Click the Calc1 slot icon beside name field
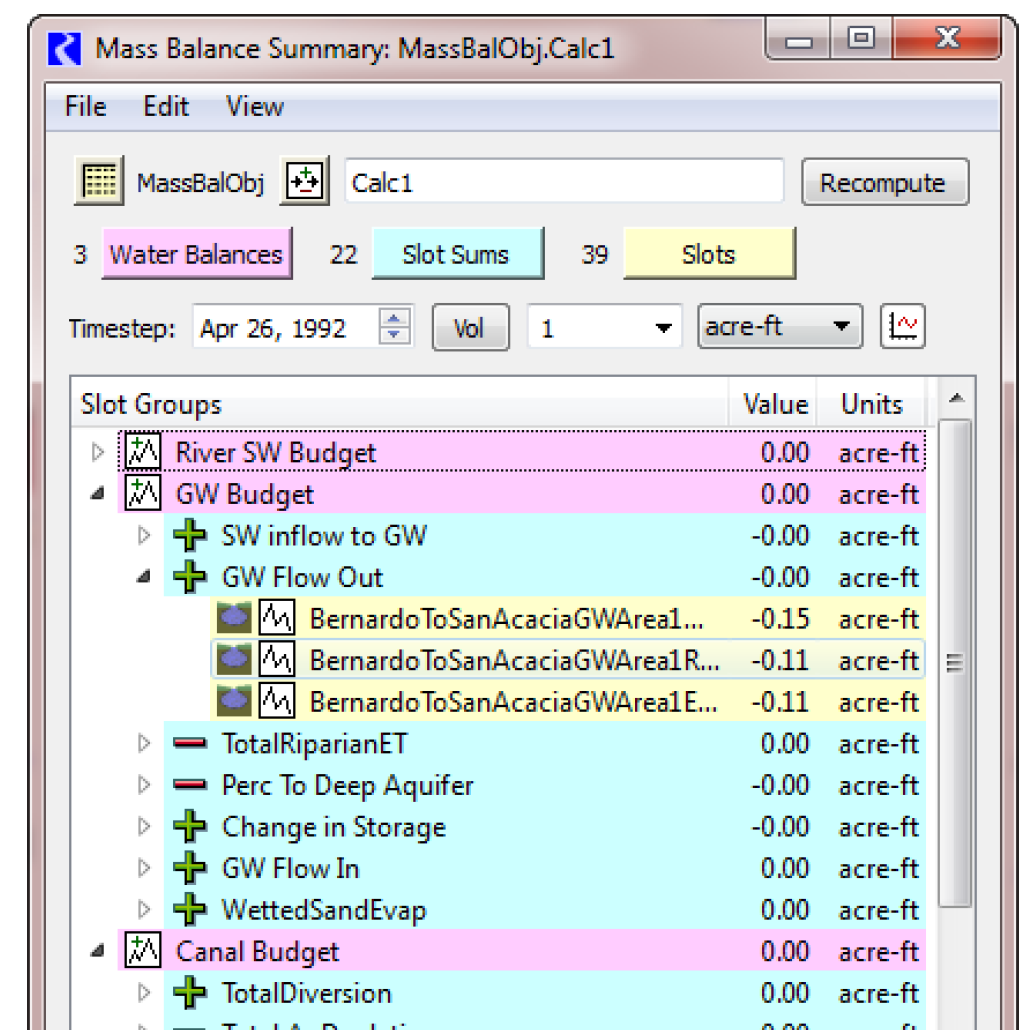The image size is (1021, 1030). click(304, 182)
